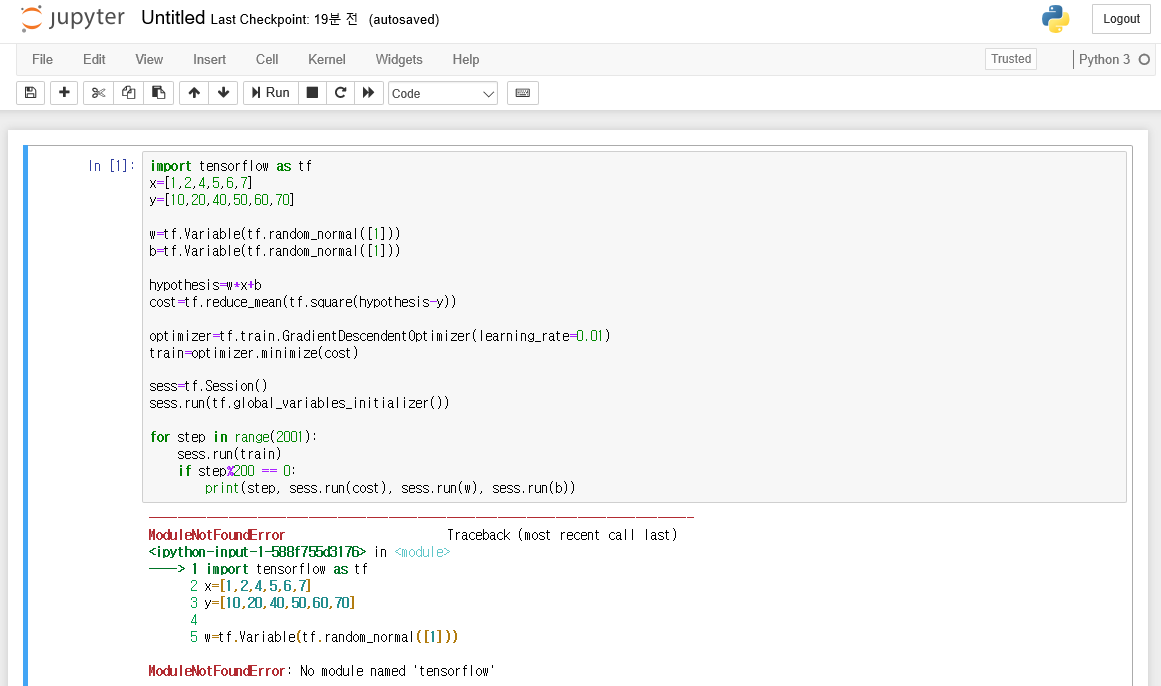Open the cell type Code dropdown

442,93
